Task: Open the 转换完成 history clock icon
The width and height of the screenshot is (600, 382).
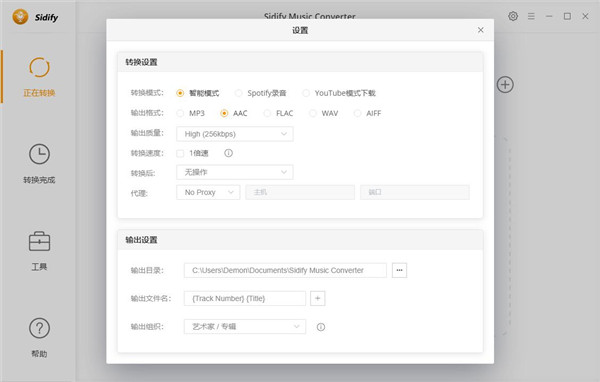Action: 39,154
